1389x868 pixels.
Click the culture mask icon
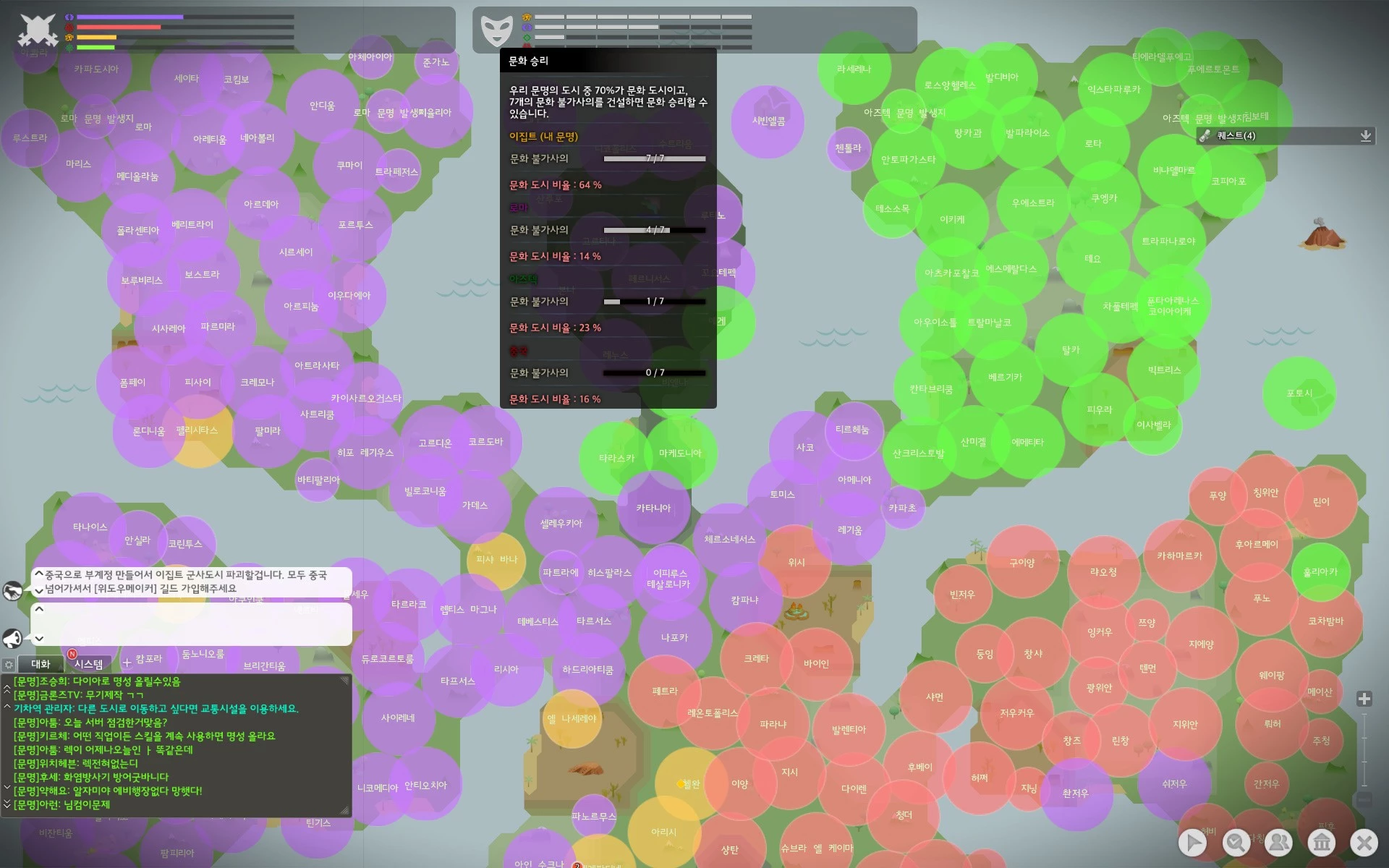click(496, 30)
